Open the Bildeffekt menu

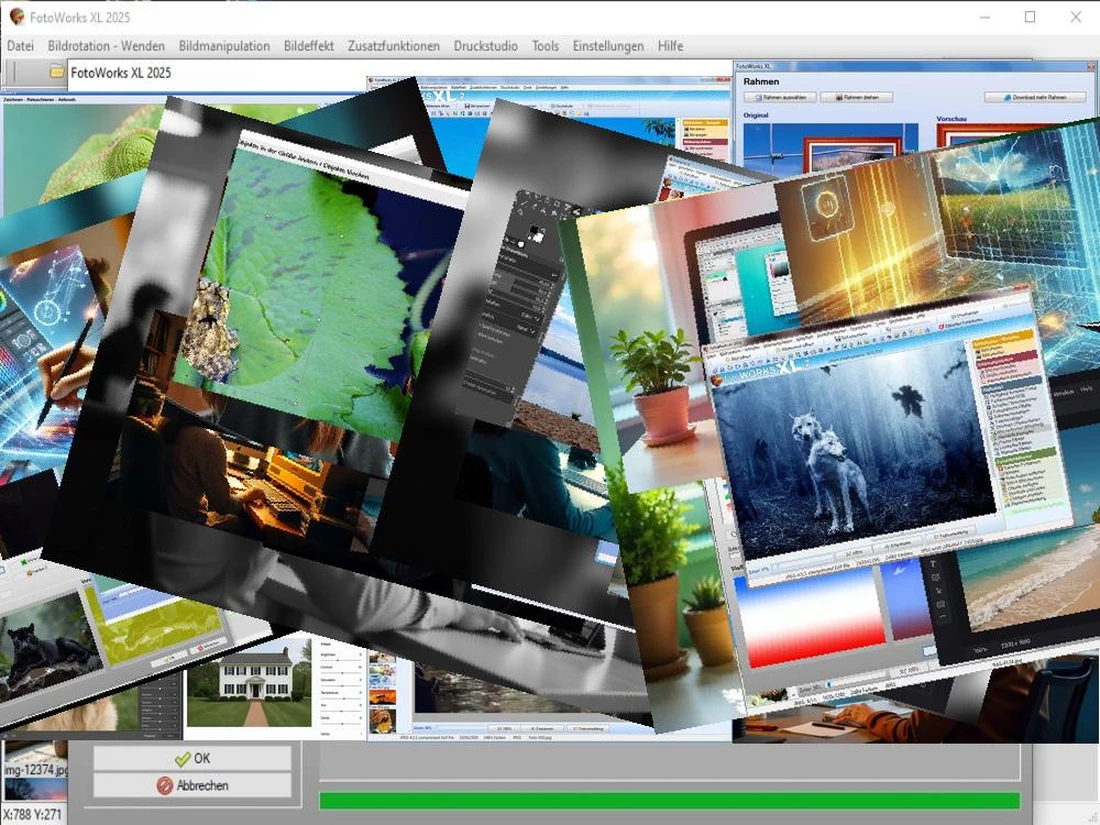(309, 46)
